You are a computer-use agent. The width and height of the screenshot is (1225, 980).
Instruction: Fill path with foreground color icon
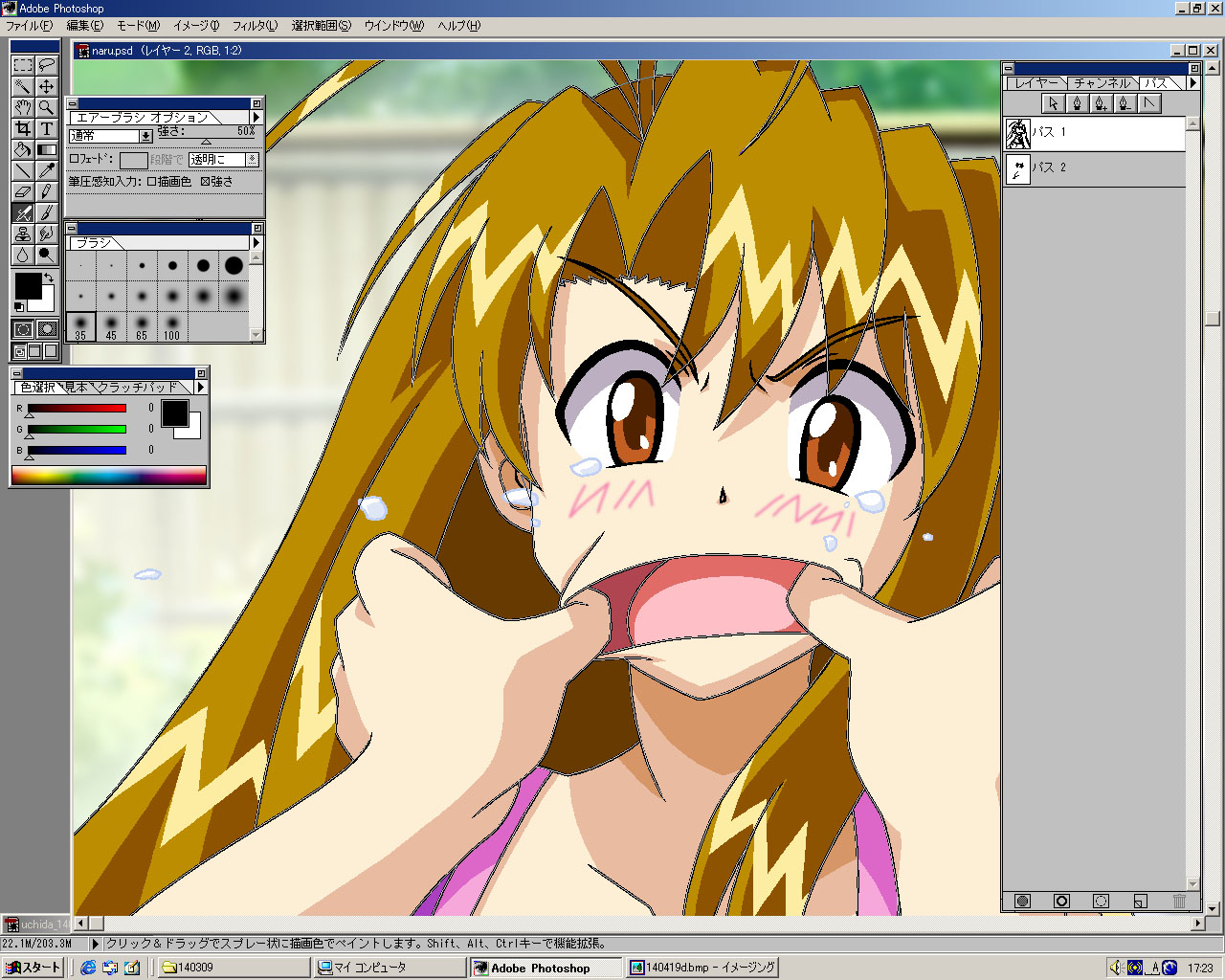point(1022,901)
